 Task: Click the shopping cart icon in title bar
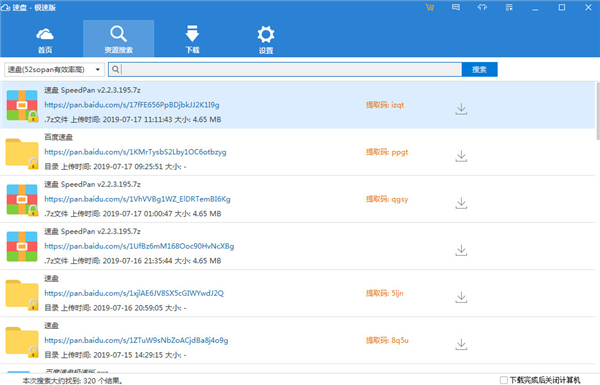click(429, 7)
